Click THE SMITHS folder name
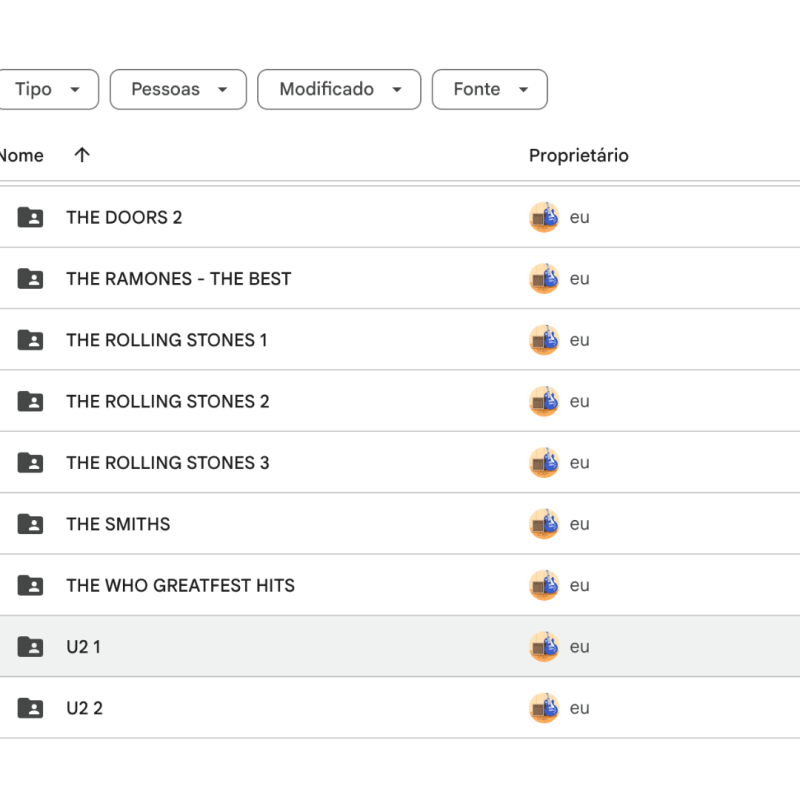800x800 pixels. coord(118,524)
